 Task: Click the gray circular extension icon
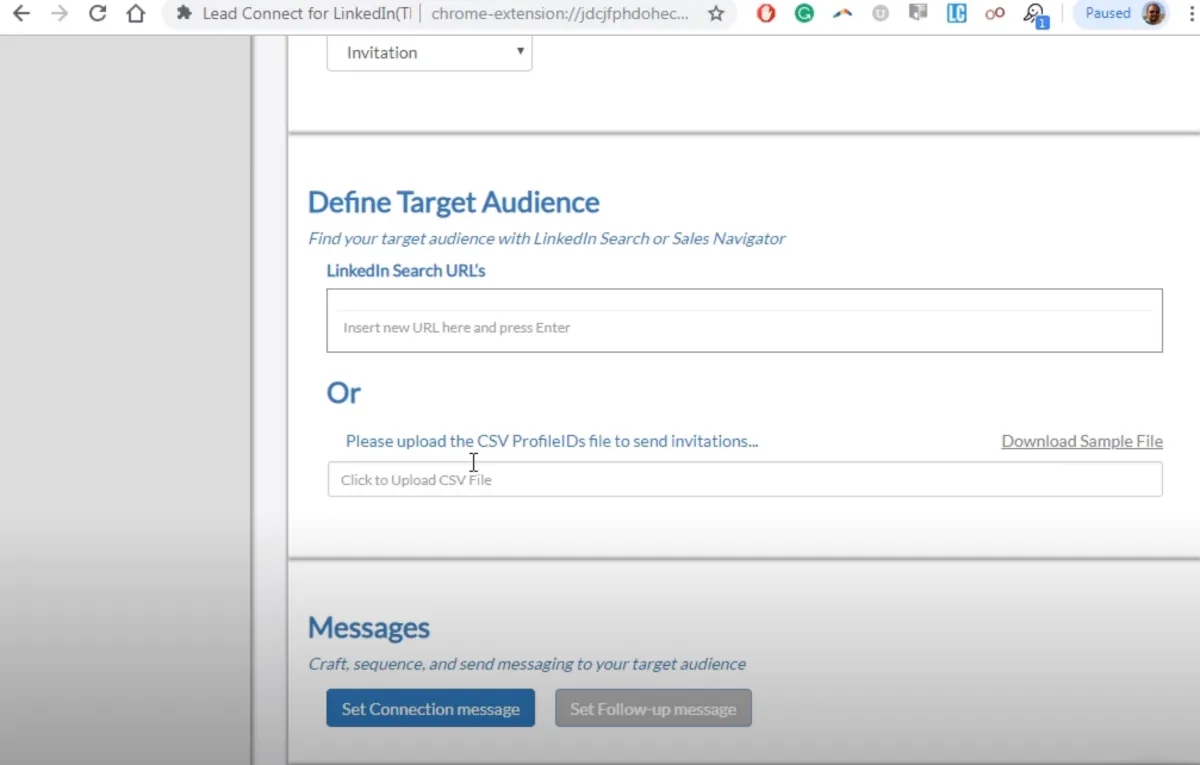tap(880, 14)
